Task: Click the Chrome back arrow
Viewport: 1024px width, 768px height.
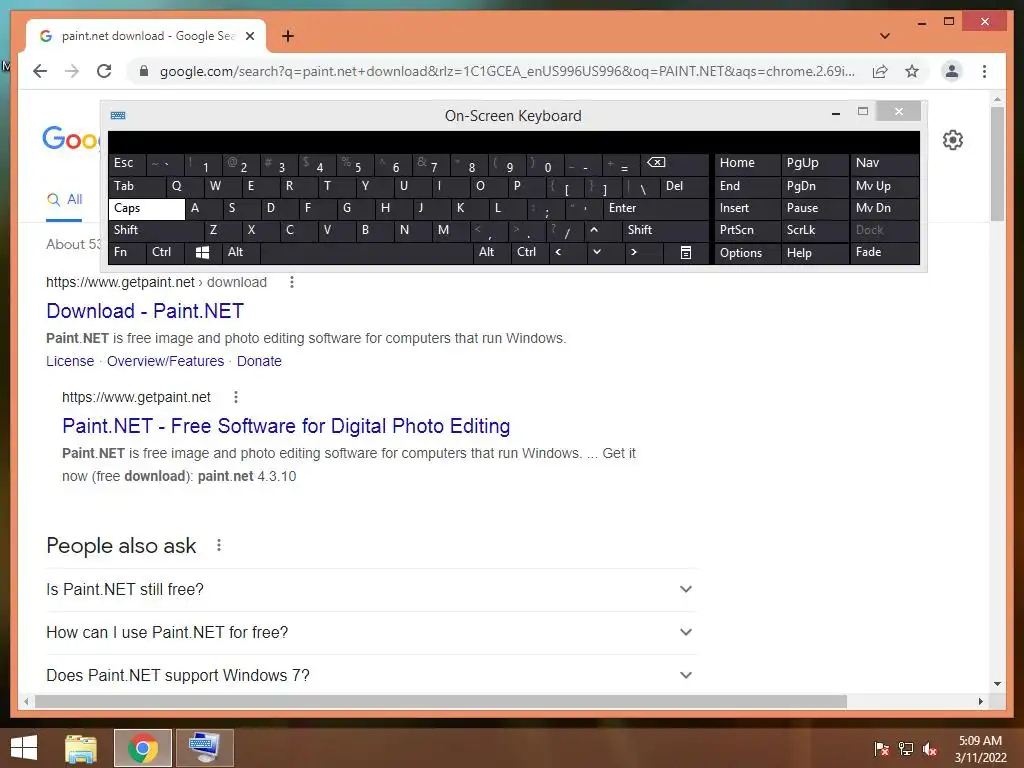Action: point(40,71)
